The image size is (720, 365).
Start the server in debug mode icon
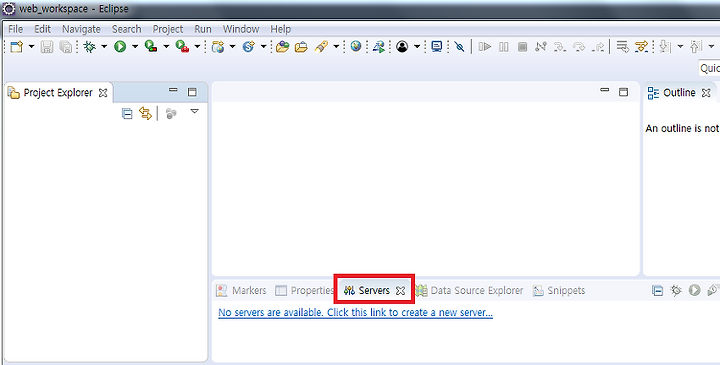click(x=676, y=290)
